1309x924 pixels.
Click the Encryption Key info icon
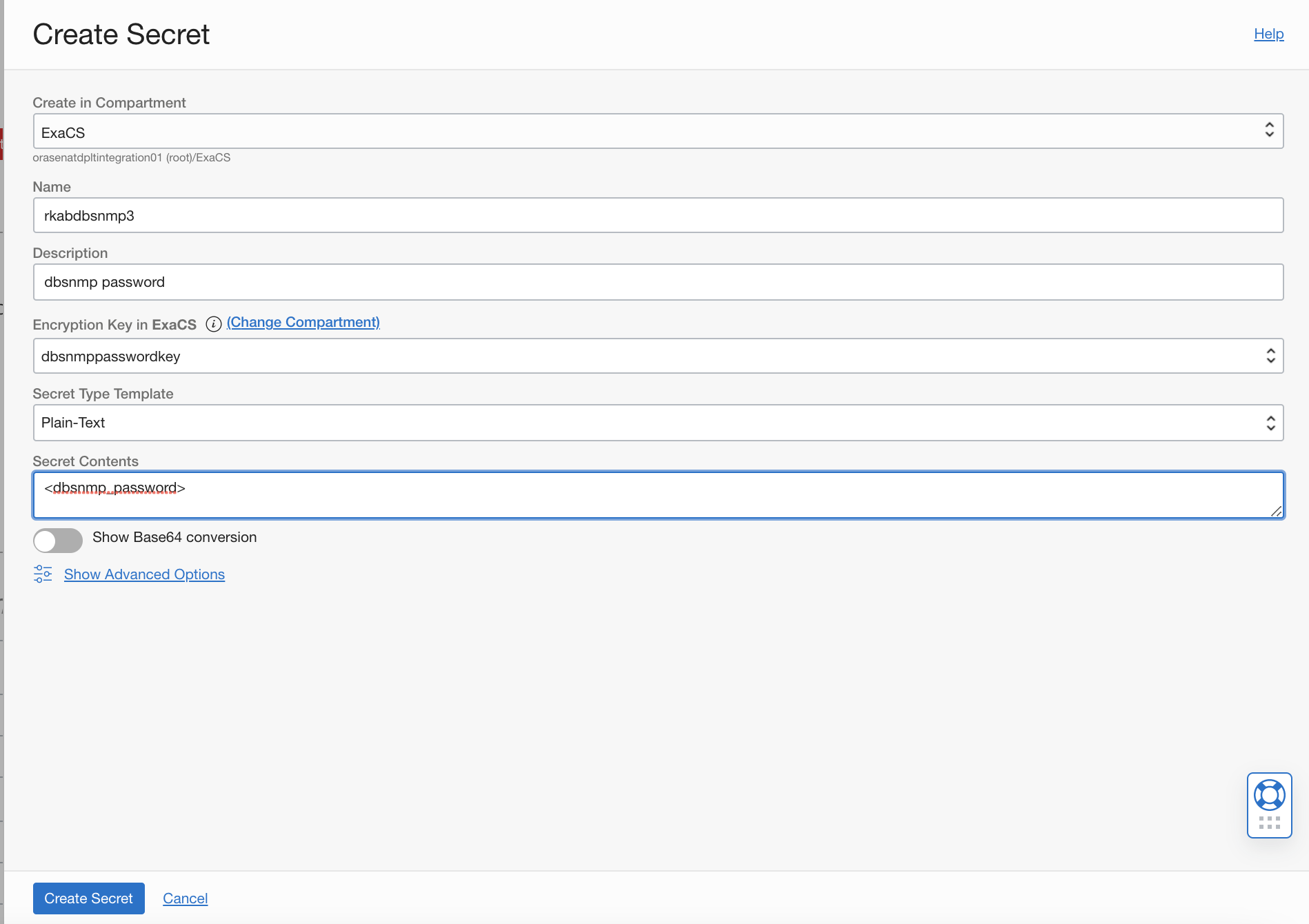point(214,324)
